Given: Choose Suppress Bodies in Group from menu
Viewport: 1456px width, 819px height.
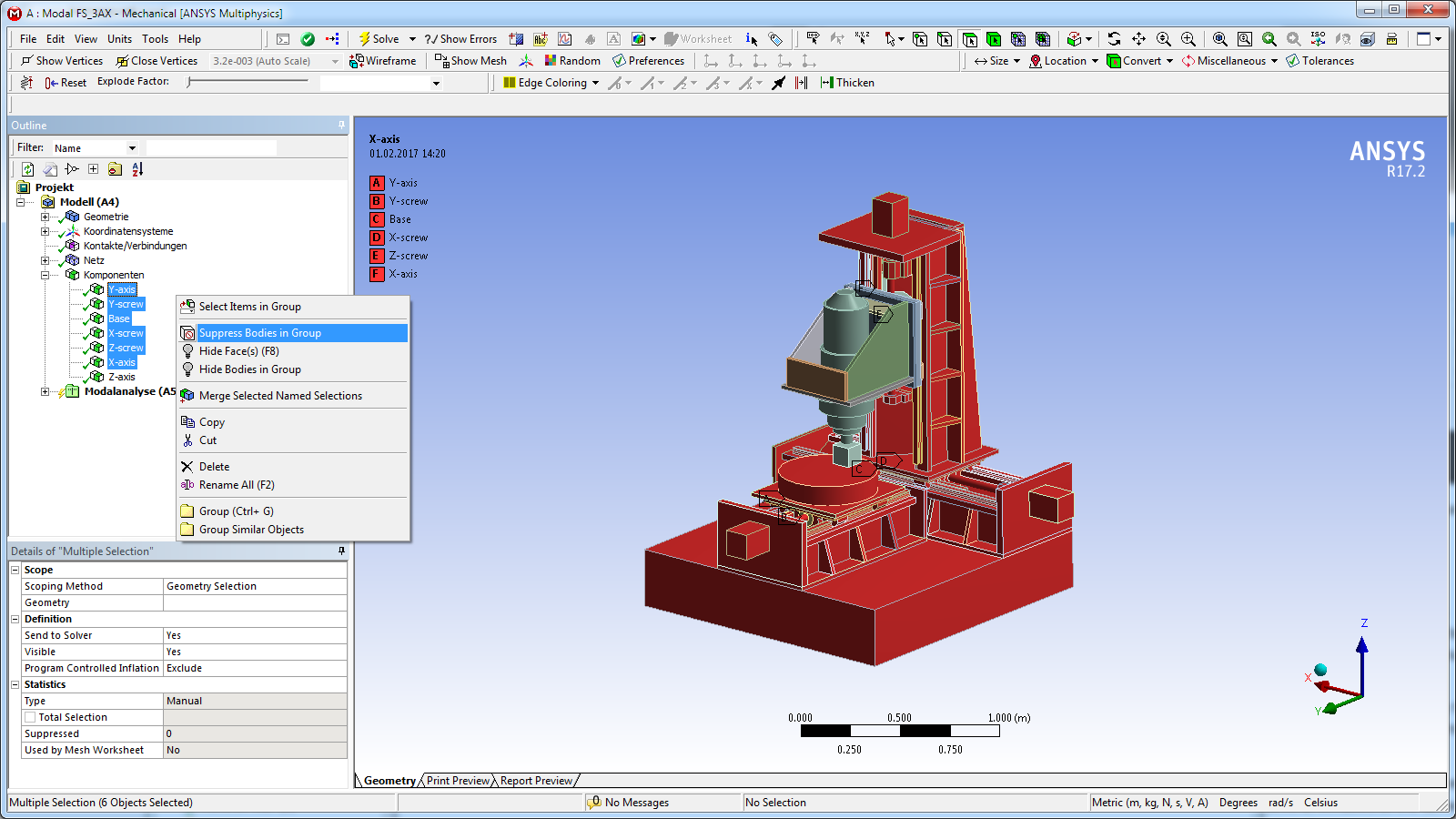Looking at the screenshot, I should [x=259, y=333].
